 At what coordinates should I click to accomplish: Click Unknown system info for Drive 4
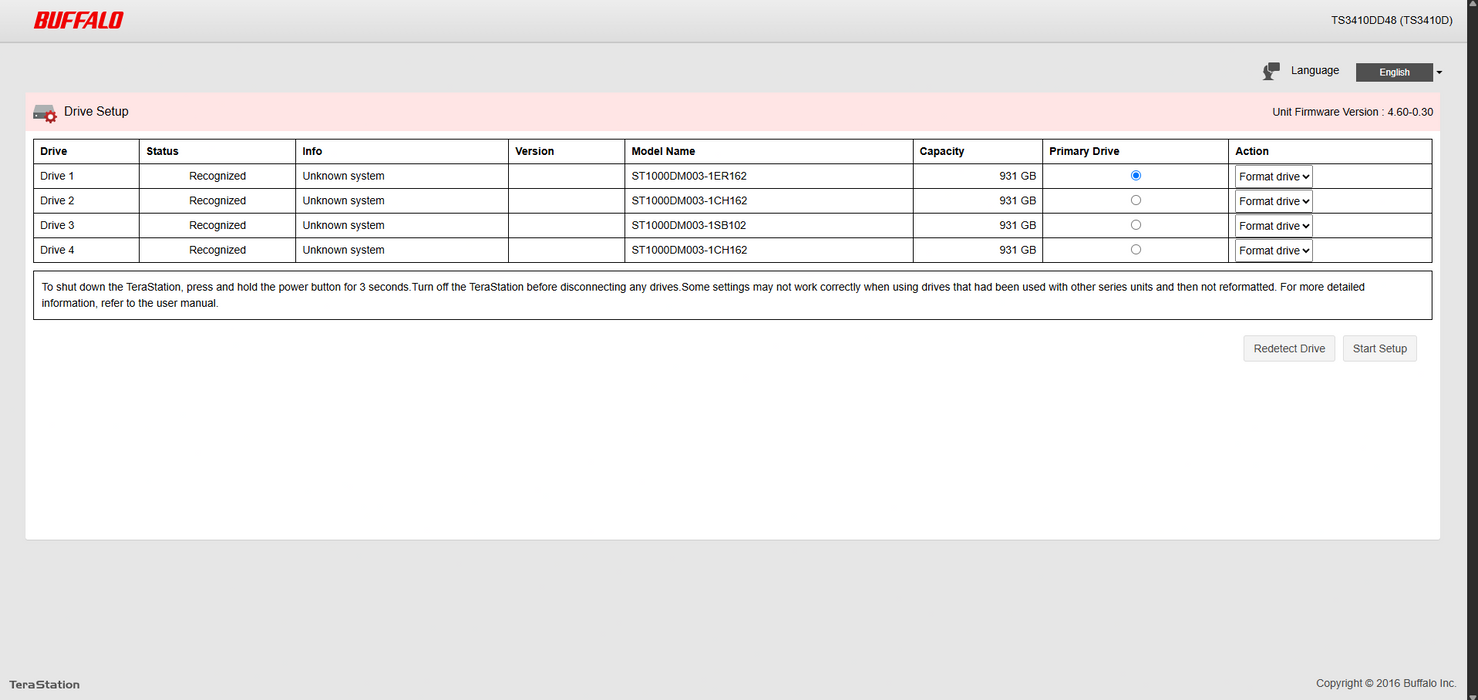[x=343, y=251]
